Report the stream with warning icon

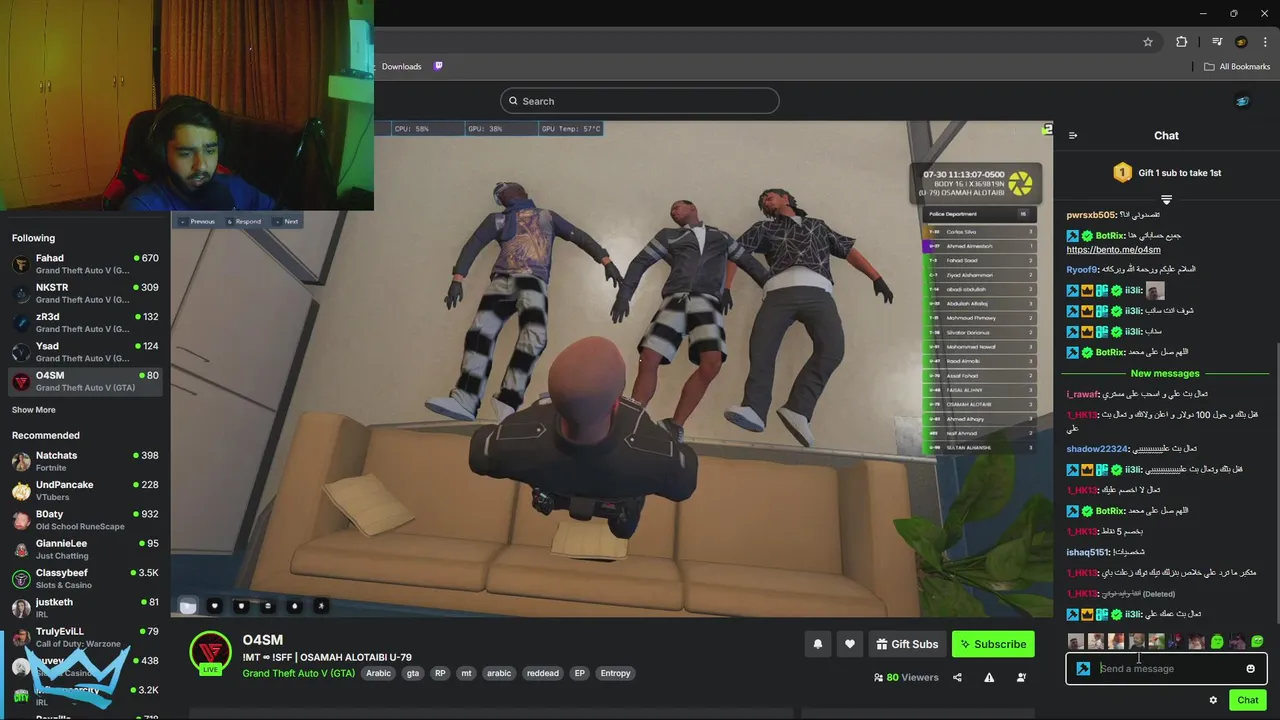989,677
